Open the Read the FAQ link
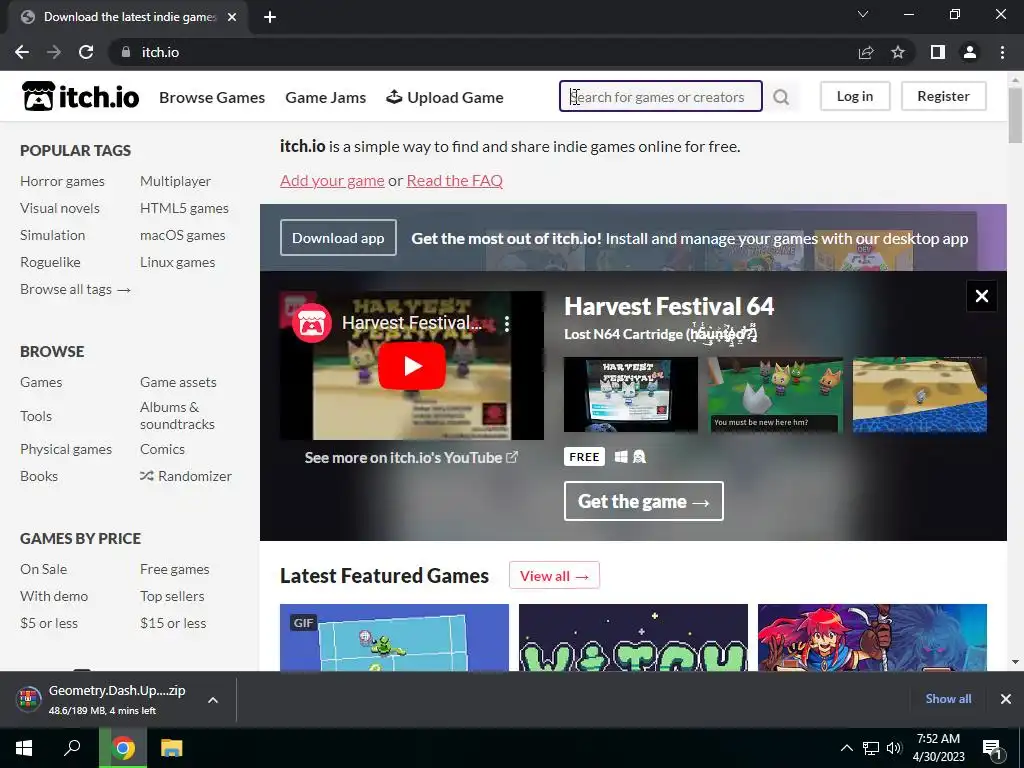The width and height of the screenshot is (1024, 768). point(455,180)
